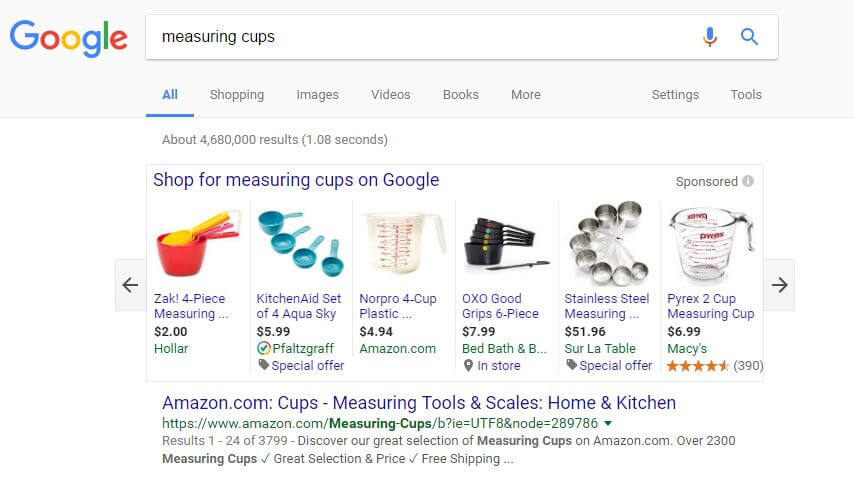Open the More search categories menu
Image resolution: width=855 pixels, height=491 pixels.
(x=526, y=94)
